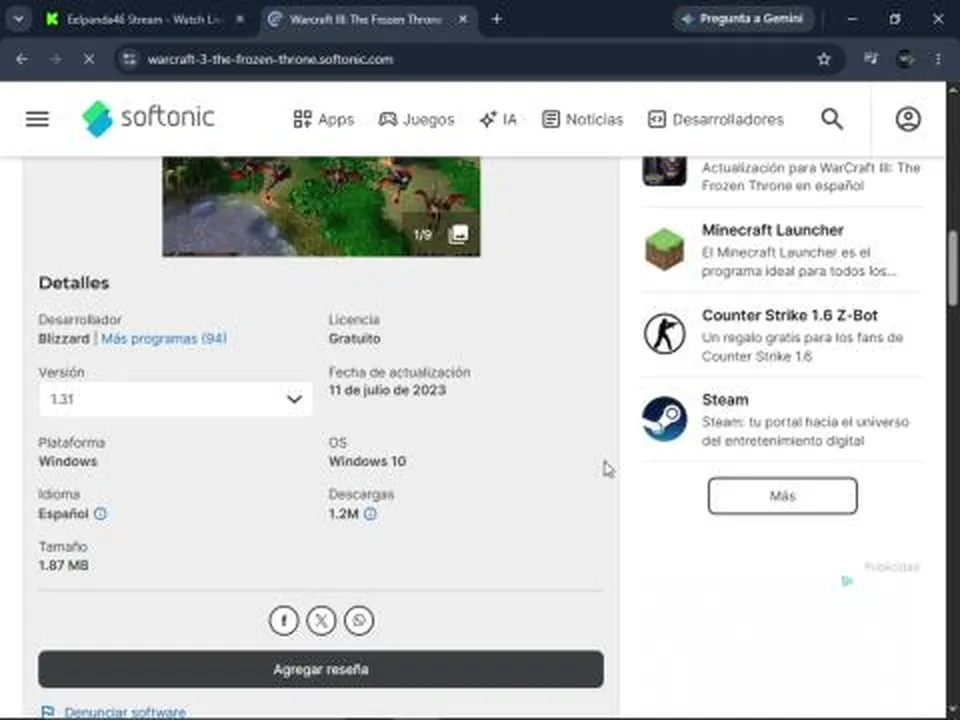This screenshot has width=960, height=720.
Task: Click the info icon beside 1.2M downloads
Action: [370, 514]
